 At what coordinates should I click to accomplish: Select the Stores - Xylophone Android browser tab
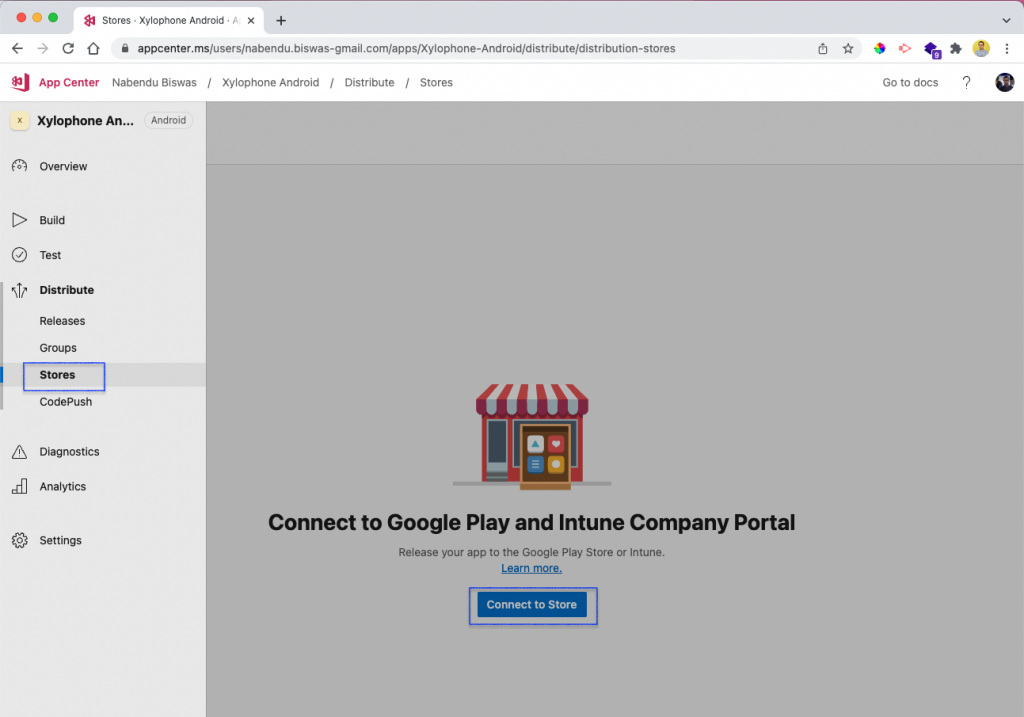click(170, 21)
